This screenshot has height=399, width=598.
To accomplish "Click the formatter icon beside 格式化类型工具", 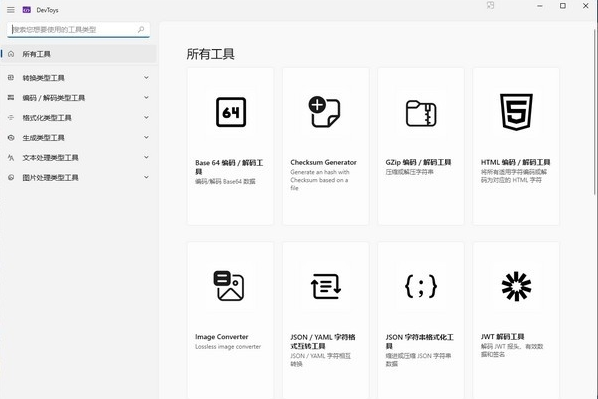I will click(11, 117).
